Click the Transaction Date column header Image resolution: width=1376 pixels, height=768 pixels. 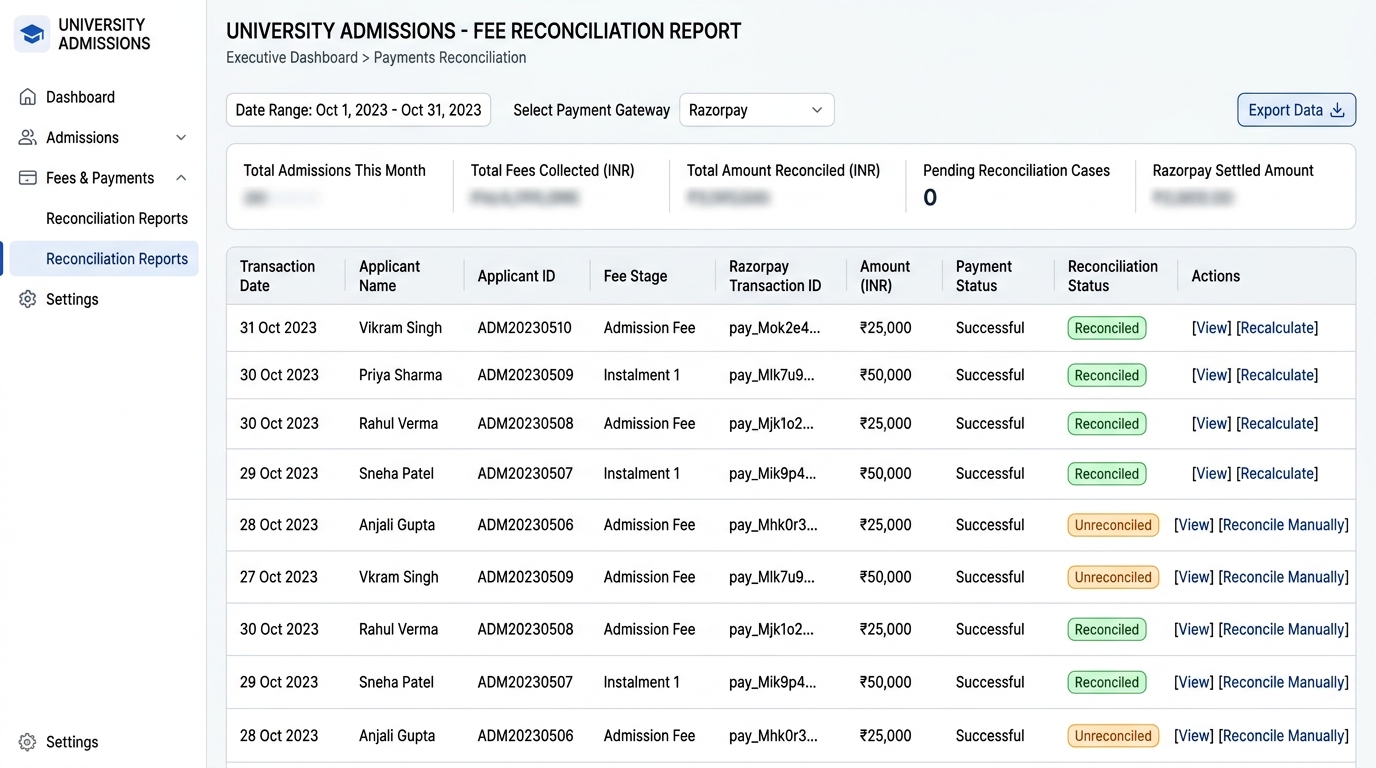point(277,276)
